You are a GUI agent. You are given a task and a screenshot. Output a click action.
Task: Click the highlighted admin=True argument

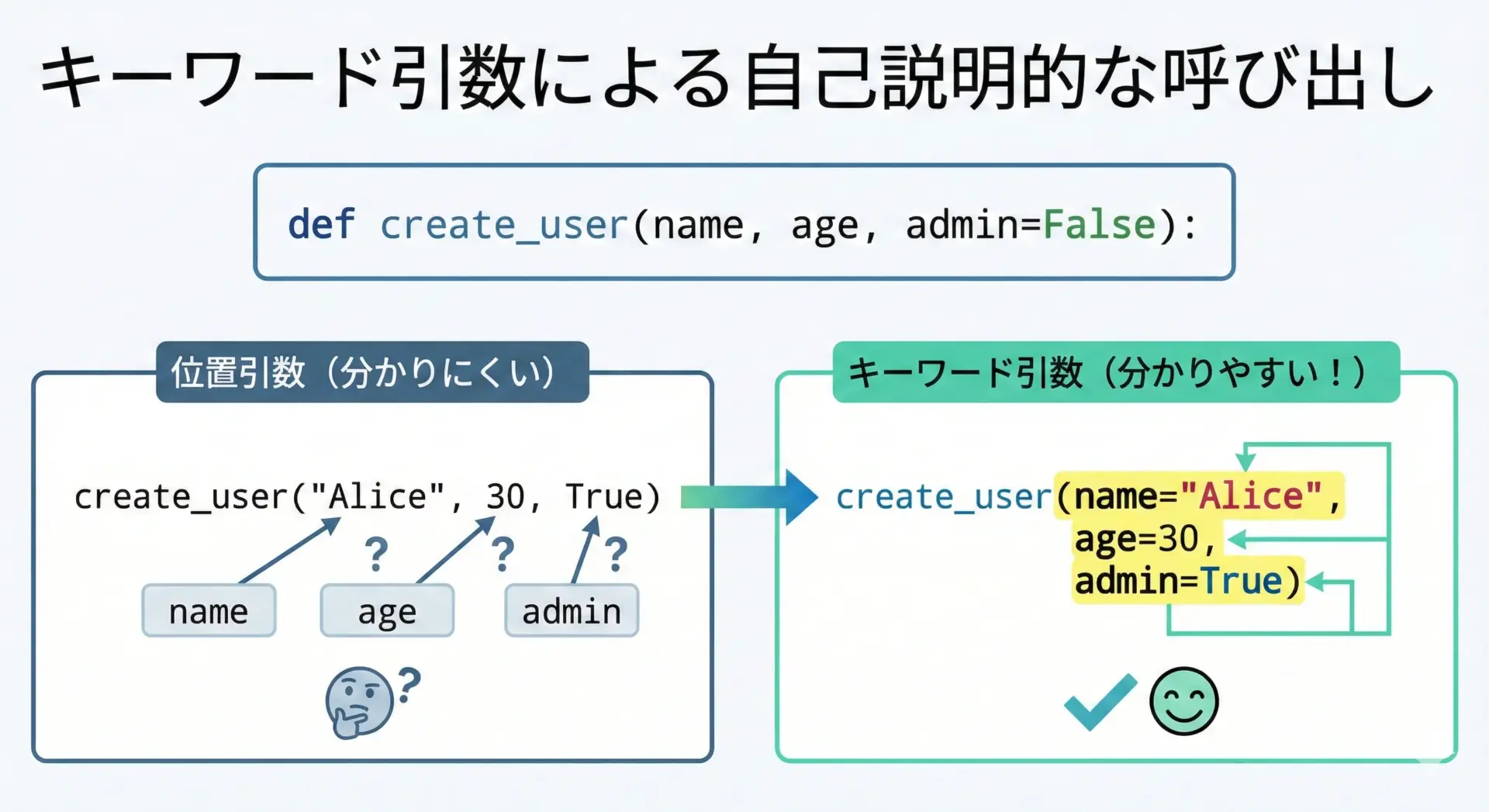(x=1187, y=581)
